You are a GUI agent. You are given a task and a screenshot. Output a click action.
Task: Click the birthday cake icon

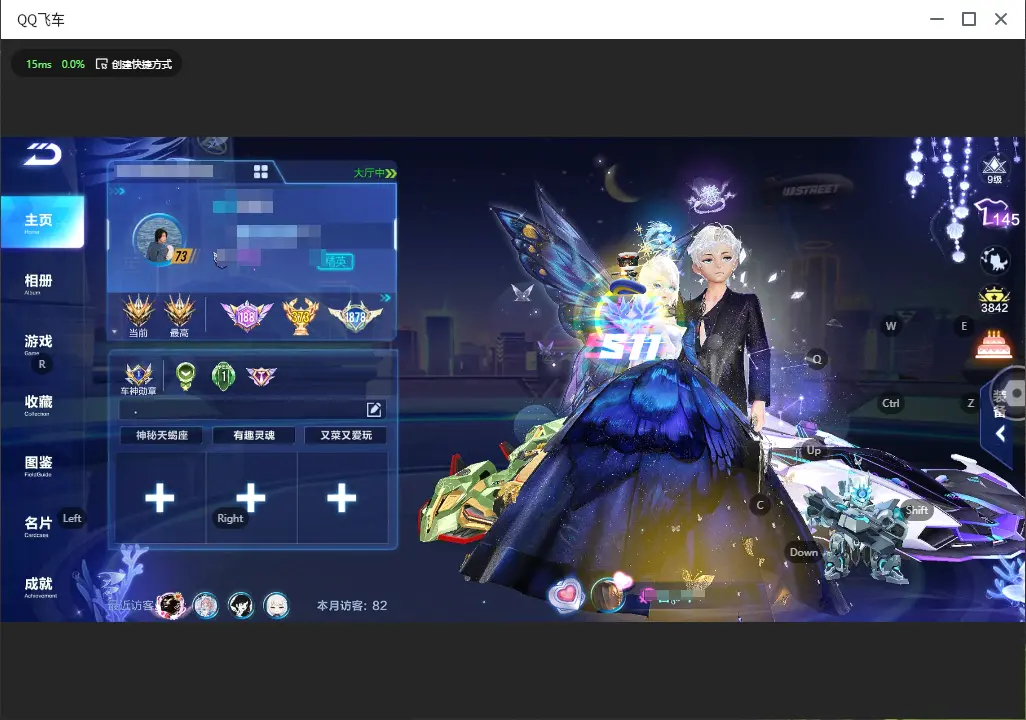[x=994, y=344]
